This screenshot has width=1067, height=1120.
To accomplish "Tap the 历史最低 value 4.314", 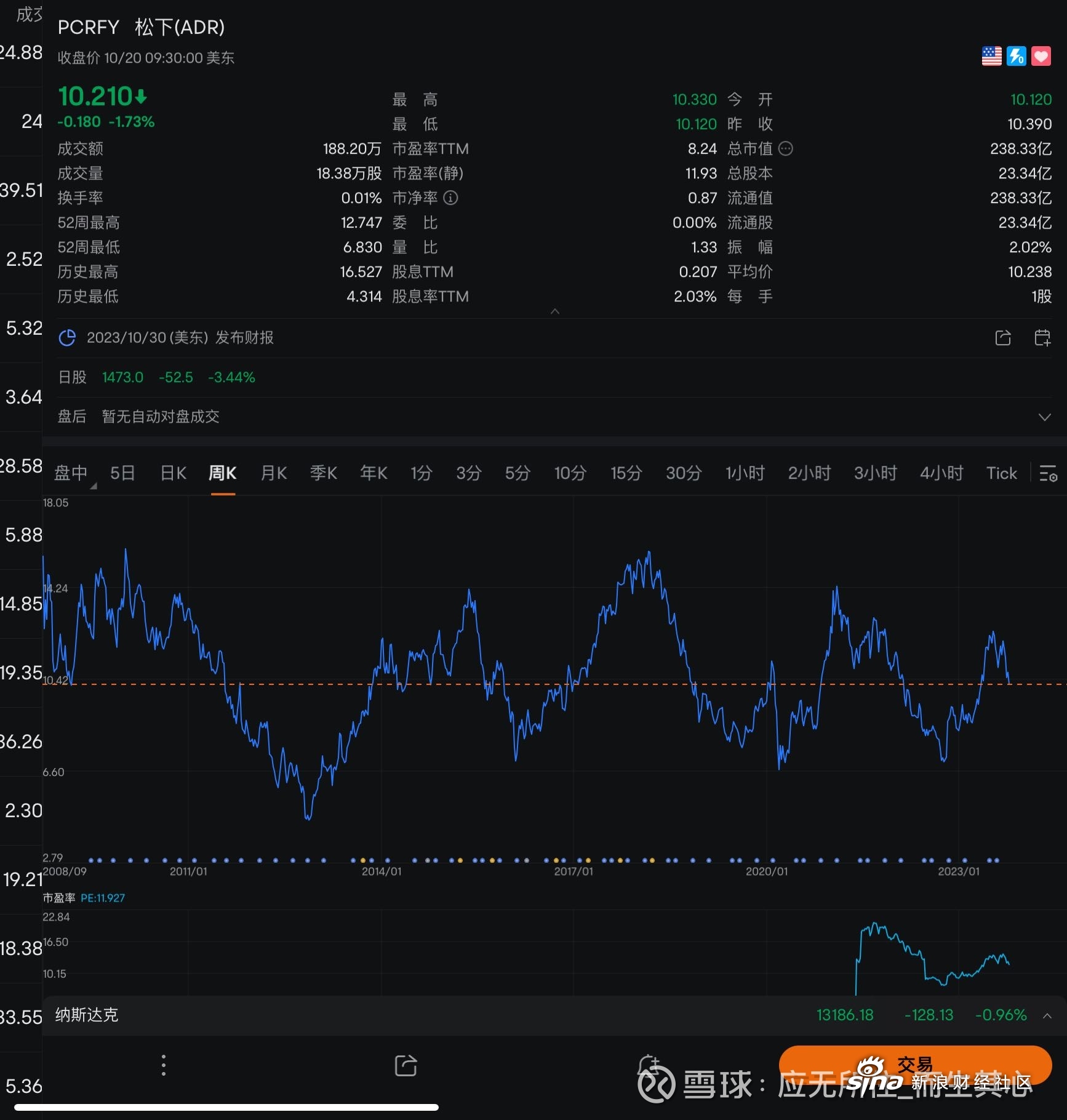I will (x=364, y=296).
